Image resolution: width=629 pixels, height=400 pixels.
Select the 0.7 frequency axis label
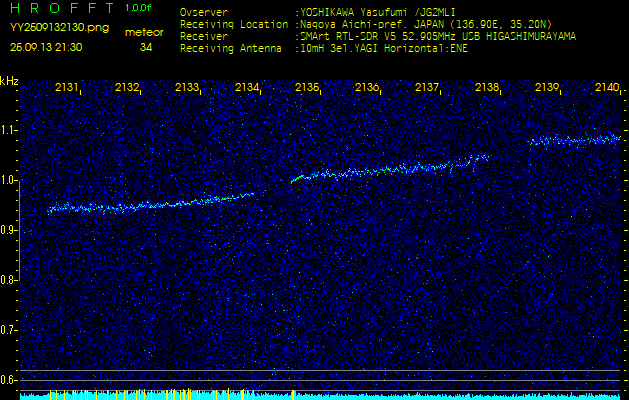(x=9, y=329)
